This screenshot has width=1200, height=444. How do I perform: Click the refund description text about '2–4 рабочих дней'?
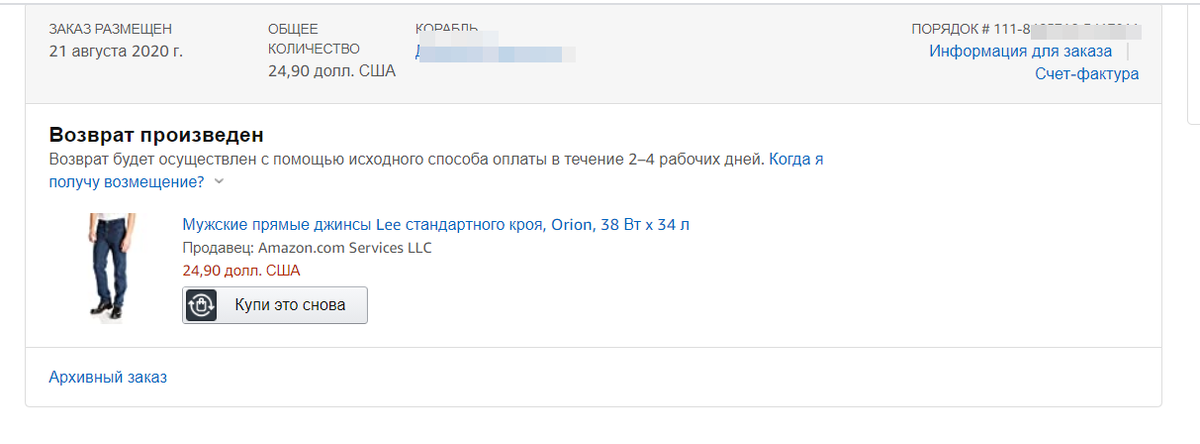click(407, 159)
